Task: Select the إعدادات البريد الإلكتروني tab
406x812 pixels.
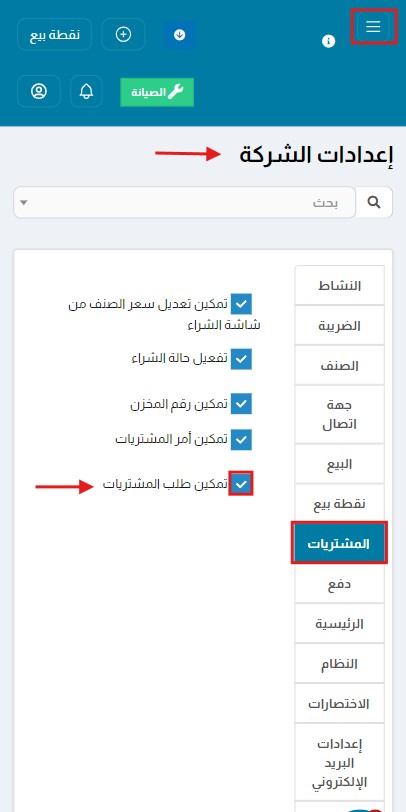Action: click(339, 763)
